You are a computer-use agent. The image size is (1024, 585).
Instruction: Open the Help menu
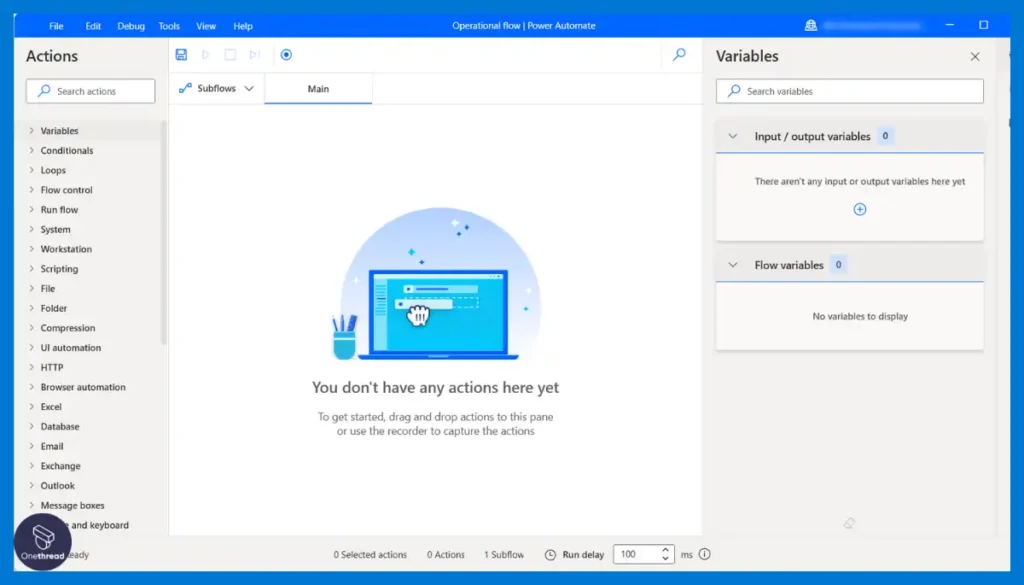(x=243, y=26)
